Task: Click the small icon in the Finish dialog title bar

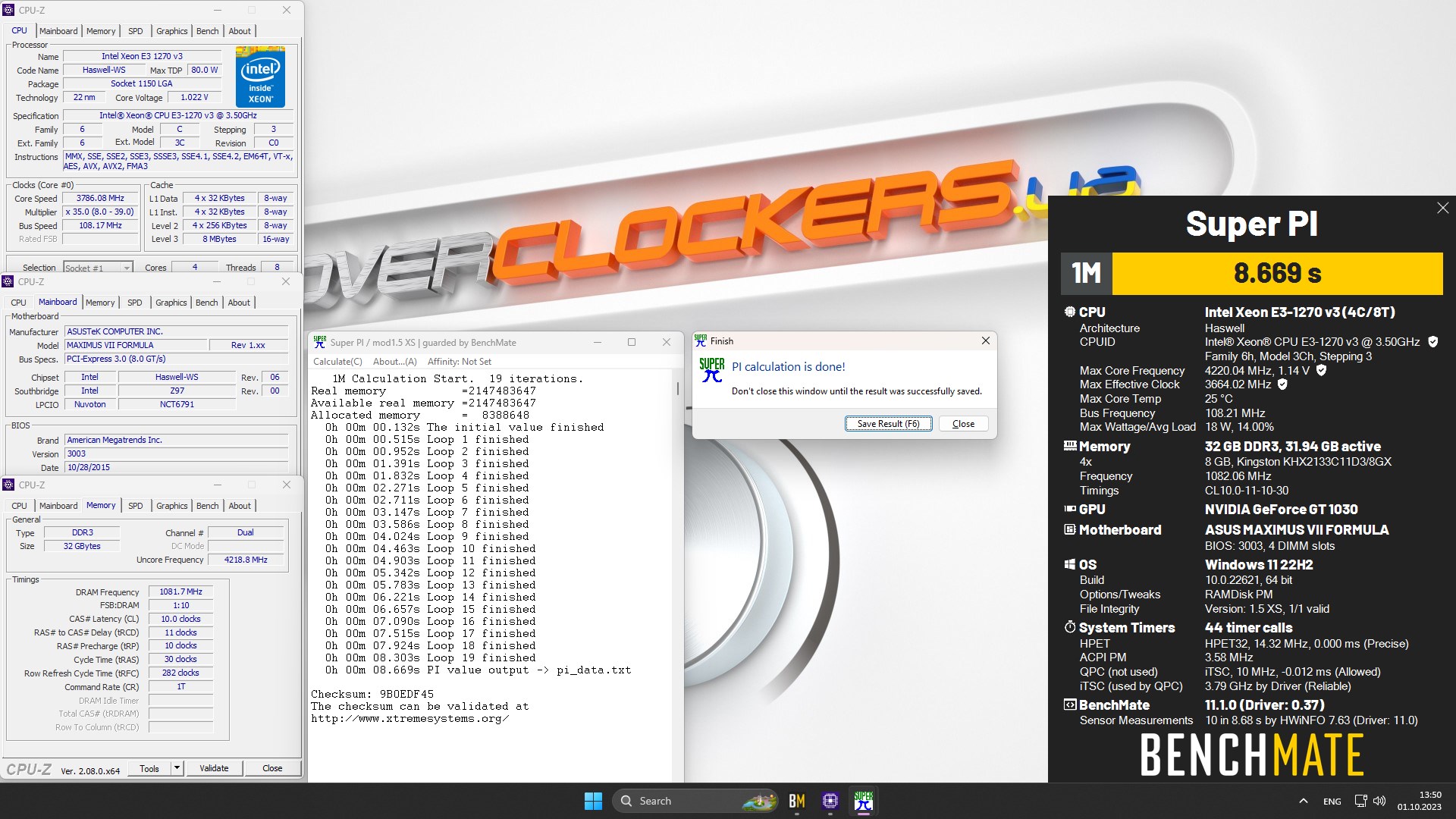Action: tap(700, 340)
